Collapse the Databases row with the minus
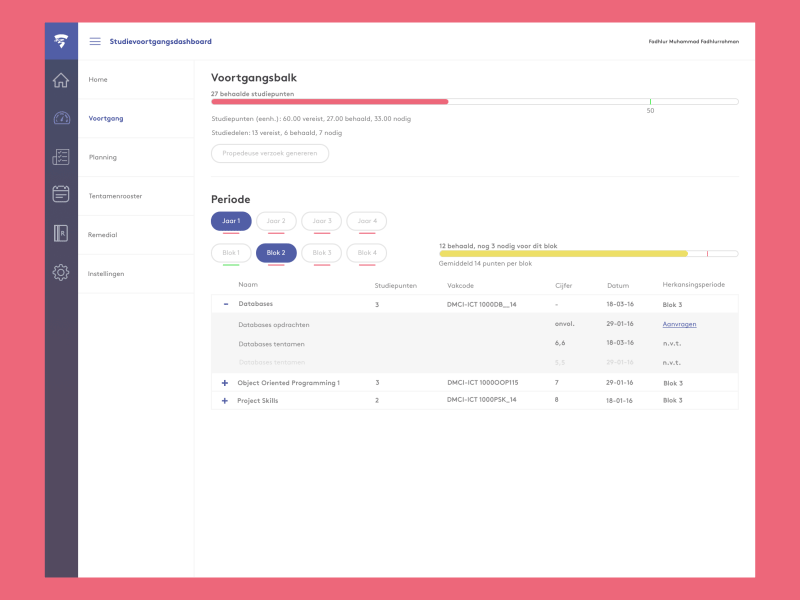800x600 pixels. pos(225,303)
